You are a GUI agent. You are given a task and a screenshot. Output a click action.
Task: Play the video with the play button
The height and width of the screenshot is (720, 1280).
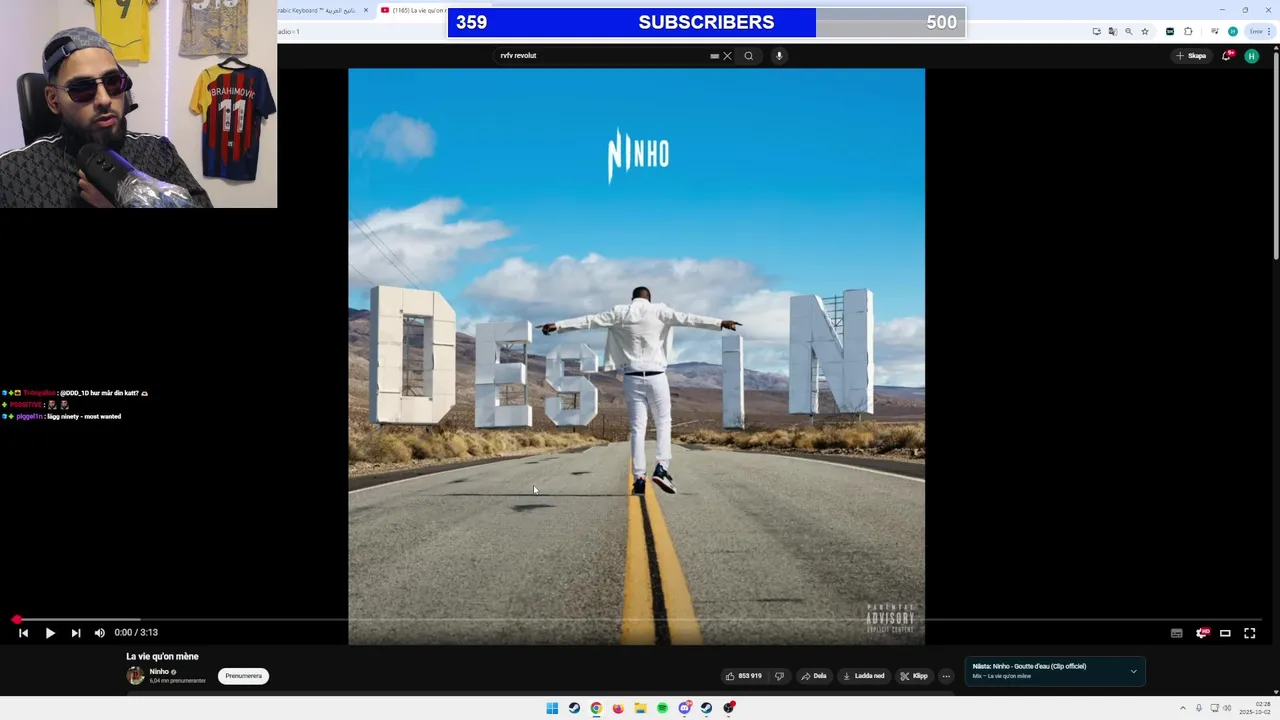[x=50, y=633]
